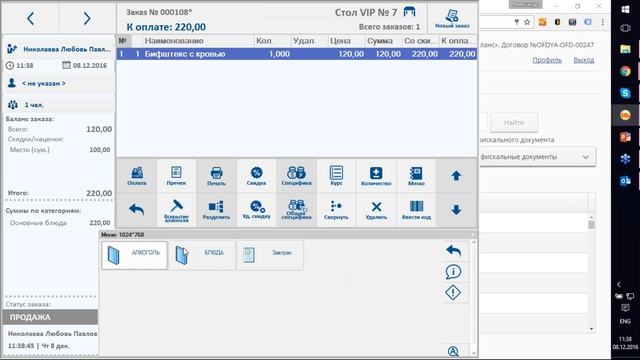This screenshot has height=360, width=640.
Task: Select the Бифштекс с кровью order row
Action: tap(297, 54)
